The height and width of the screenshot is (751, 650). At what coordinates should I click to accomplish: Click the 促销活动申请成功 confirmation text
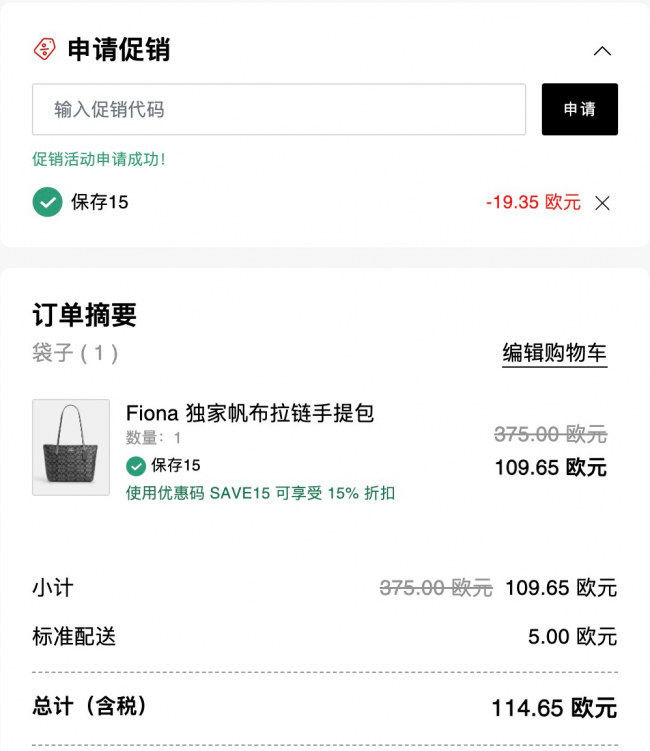click(99, 159)
